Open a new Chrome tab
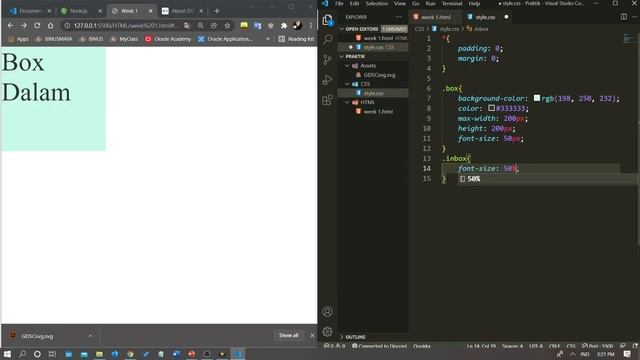 [217, 11]
